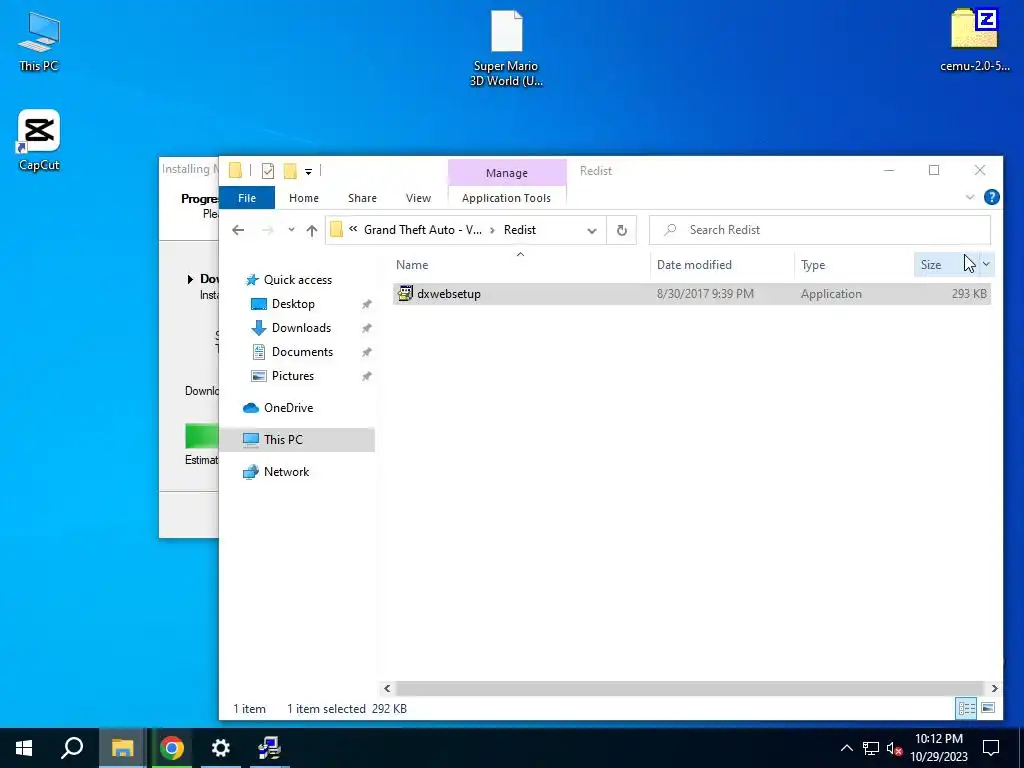Open Desktop in navigation pane
Viewport: 1024px width, 768px height.
pyautogui.click(x=293, y=304)
